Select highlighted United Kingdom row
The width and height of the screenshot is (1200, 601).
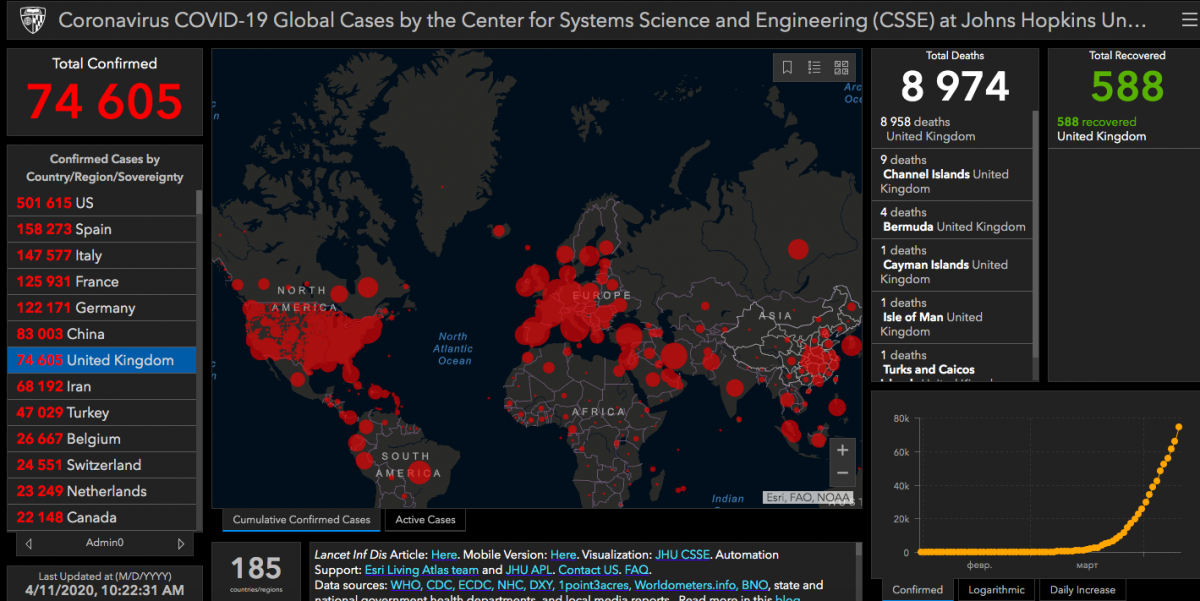click(x=102, y=360)
